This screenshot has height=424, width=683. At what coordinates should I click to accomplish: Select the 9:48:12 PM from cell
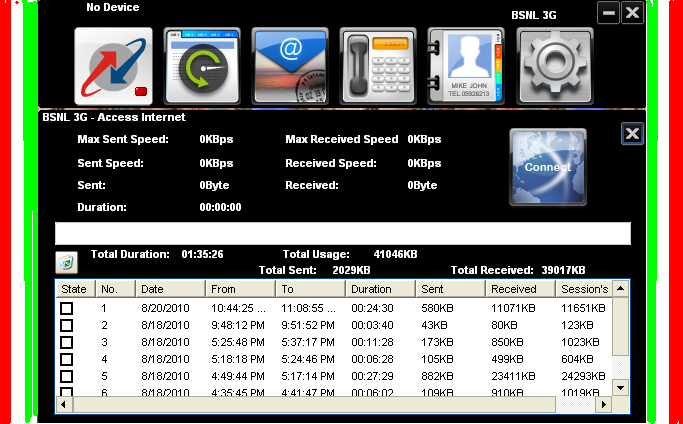pos(238,325)
